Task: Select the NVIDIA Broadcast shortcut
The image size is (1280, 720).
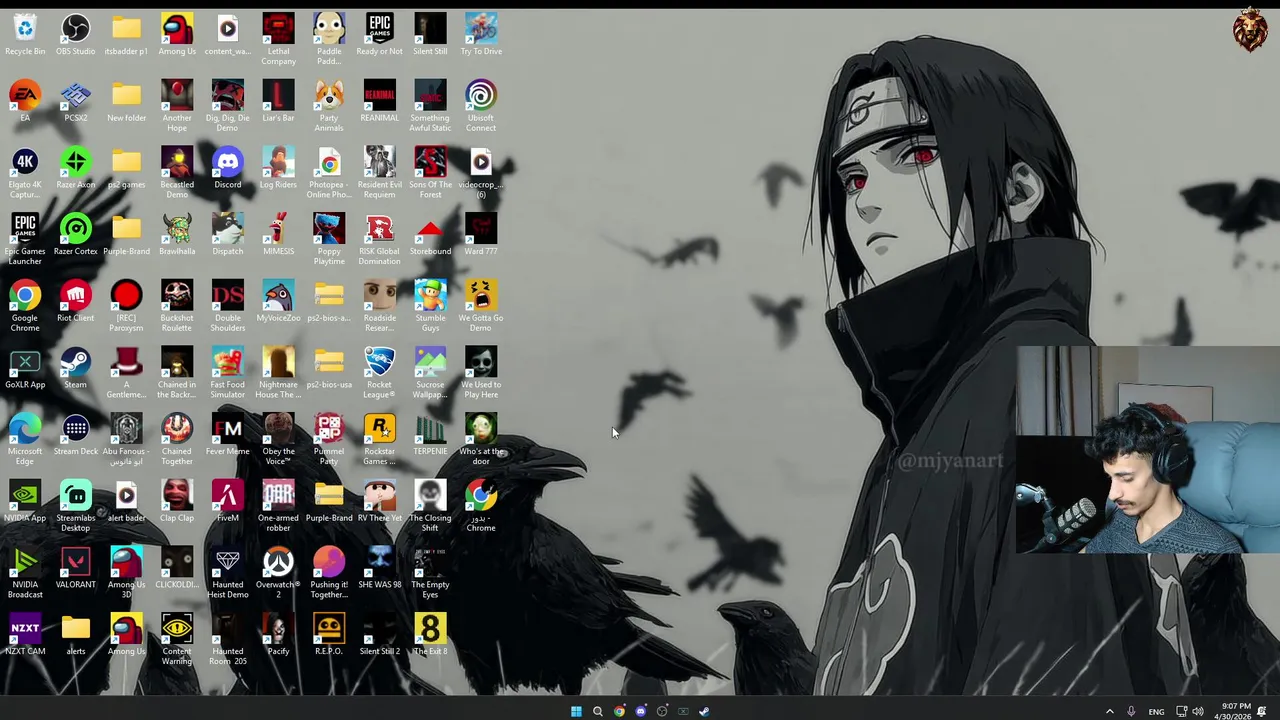Action: tap(25, 573)
